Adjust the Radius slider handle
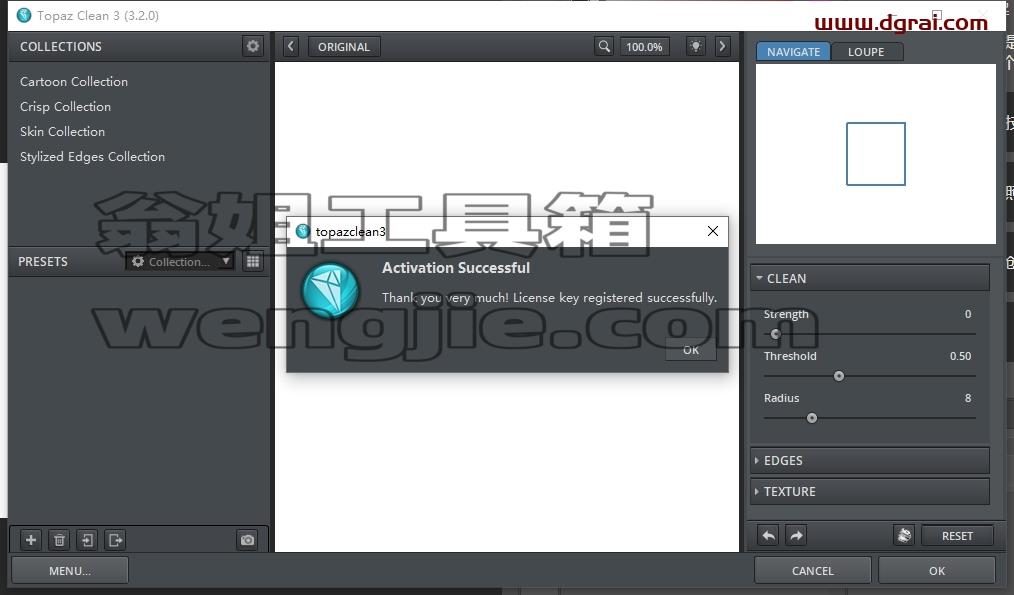 [812, 418]
